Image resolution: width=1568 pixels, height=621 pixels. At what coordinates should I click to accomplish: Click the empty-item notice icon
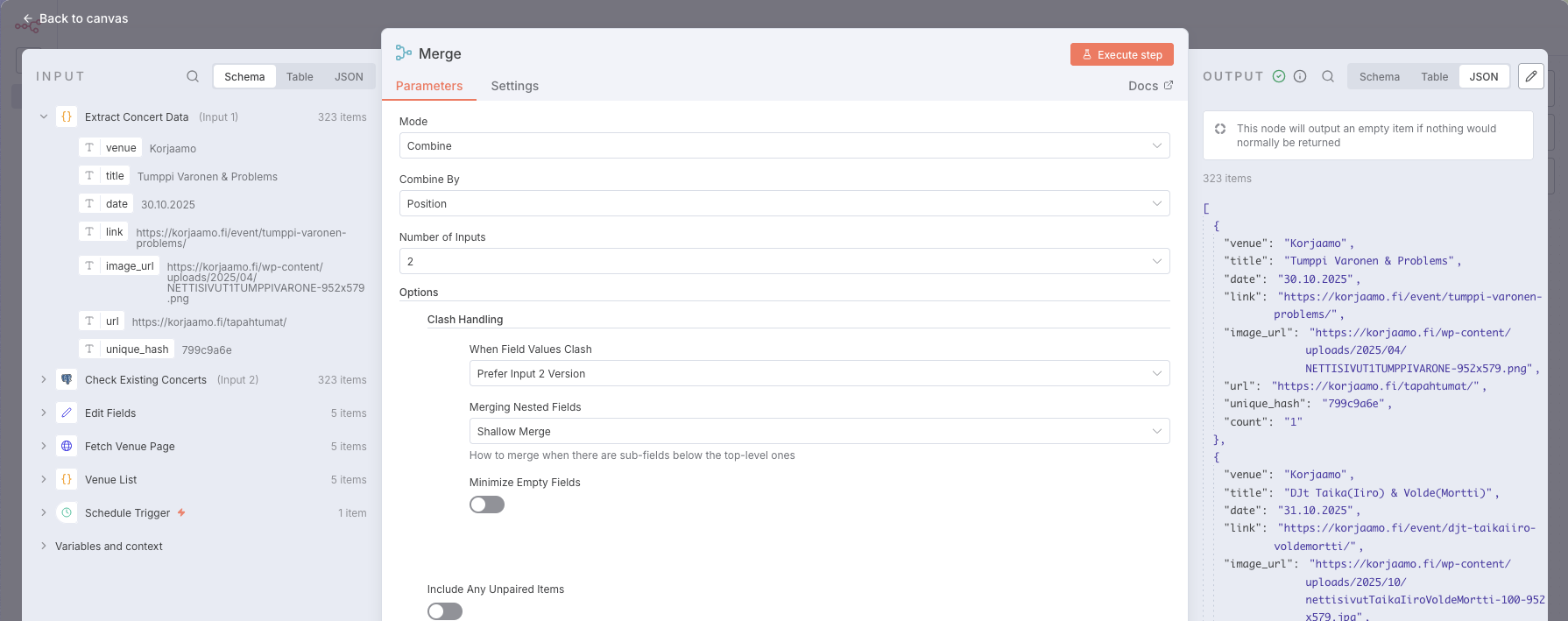click(x=1220, y=129)
